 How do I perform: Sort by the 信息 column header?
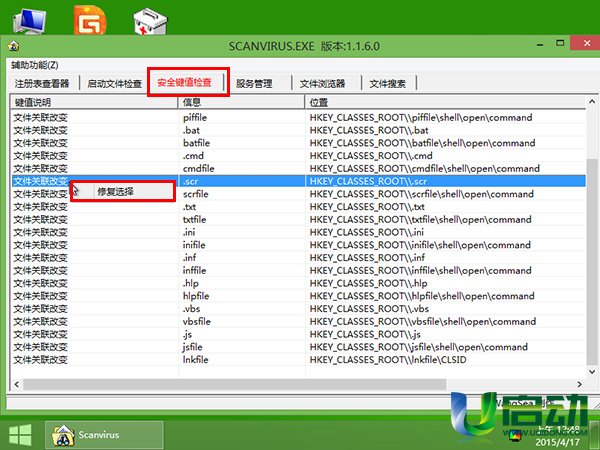pyautogui.click(x=241, y=102)
